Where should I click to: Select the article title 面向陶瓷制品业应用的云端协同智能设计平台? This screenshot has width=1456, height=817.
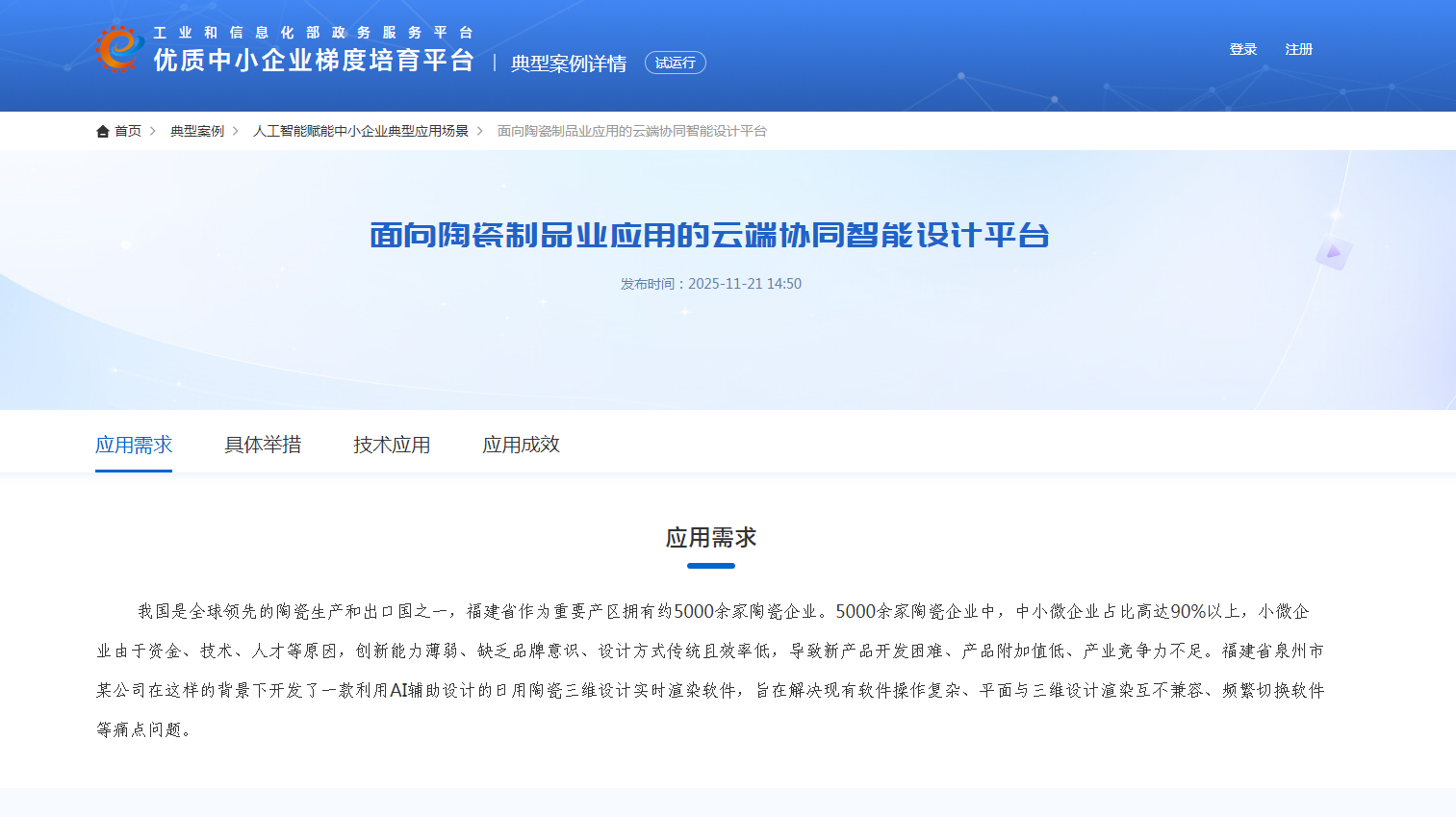pos(710,235)
